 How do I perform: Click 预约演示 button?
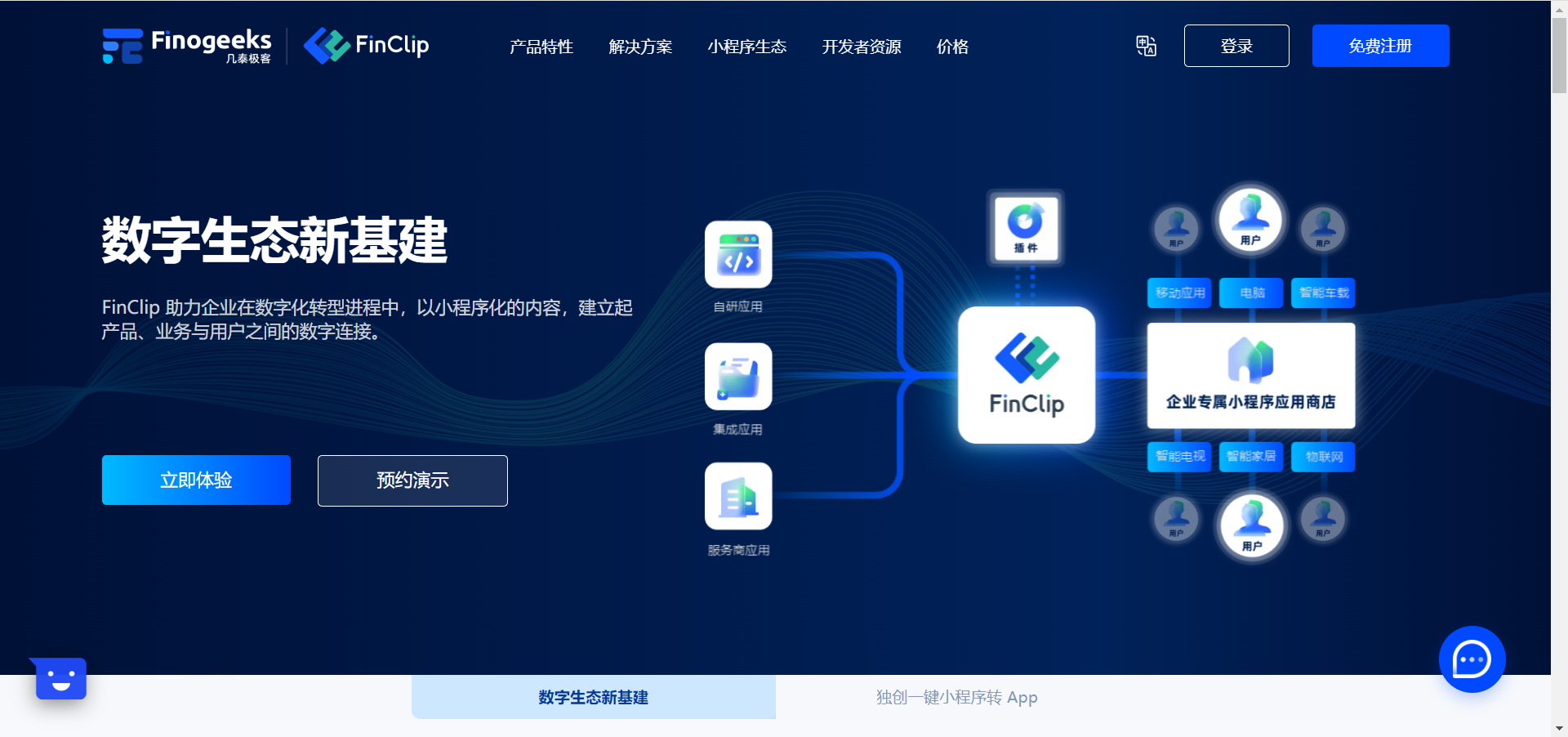[x=412, y=480]
